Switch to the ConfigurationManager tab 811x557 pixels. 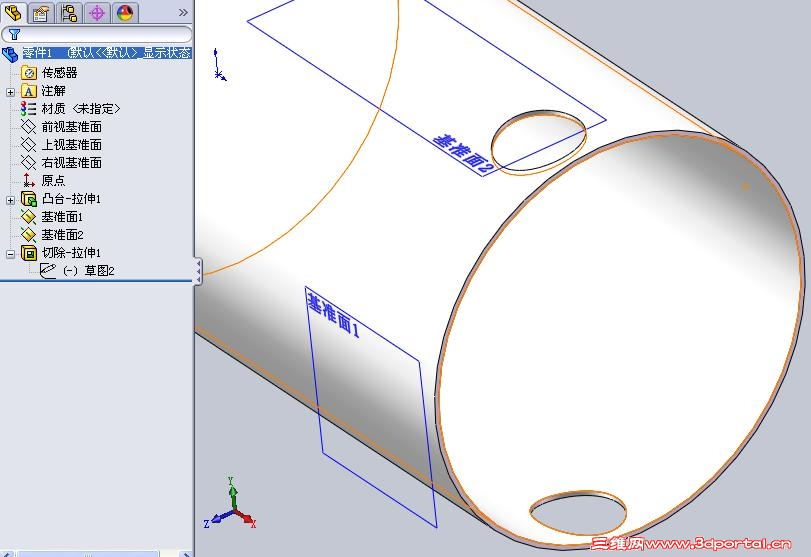click(69, 13)
